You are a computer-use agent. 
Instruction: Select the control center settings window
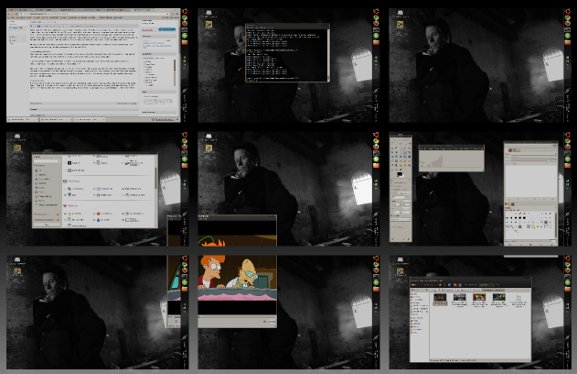pyautogui.click(x=95, y=191)
